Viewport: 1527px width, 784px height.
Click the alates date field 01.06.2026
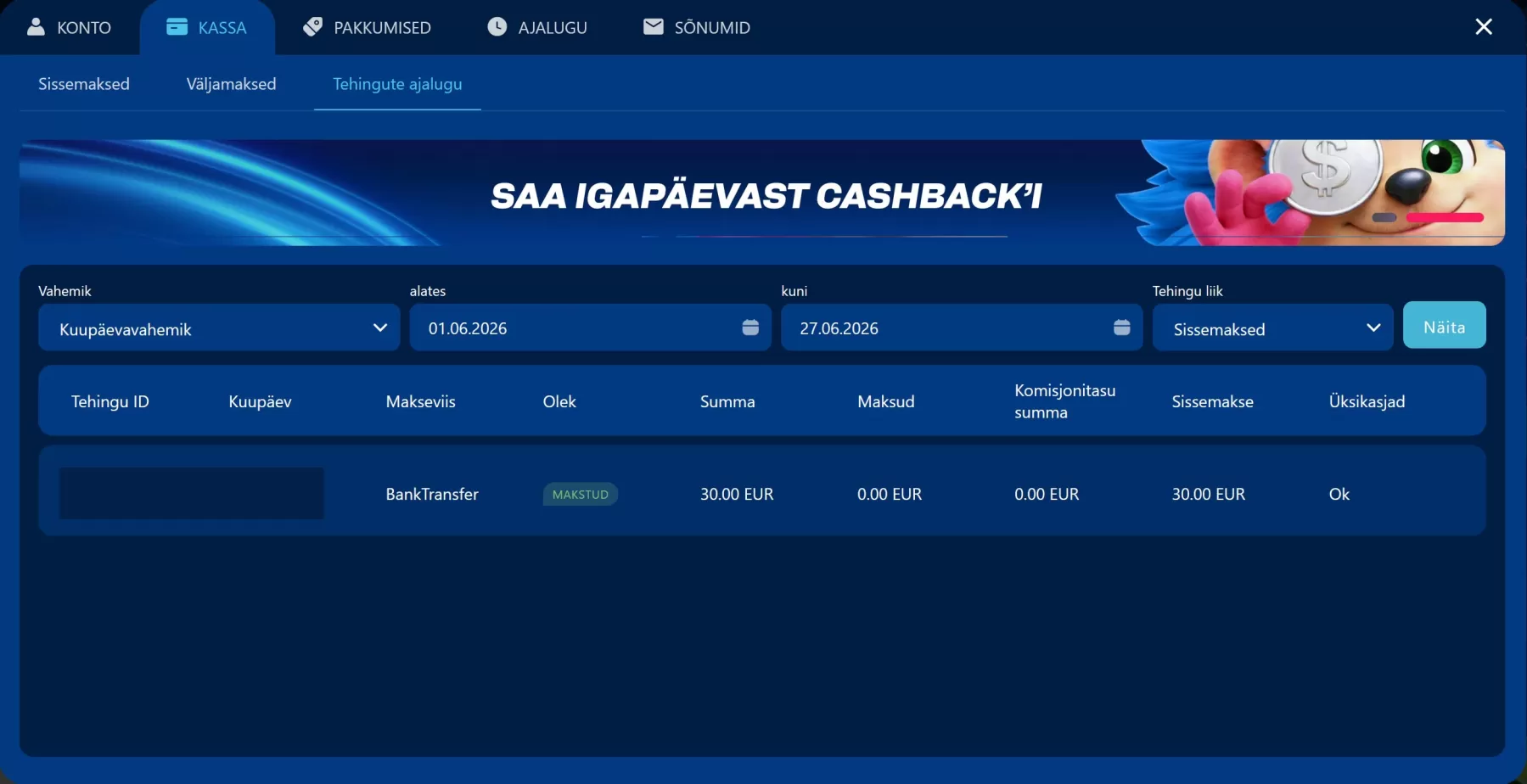coord(590,328)
